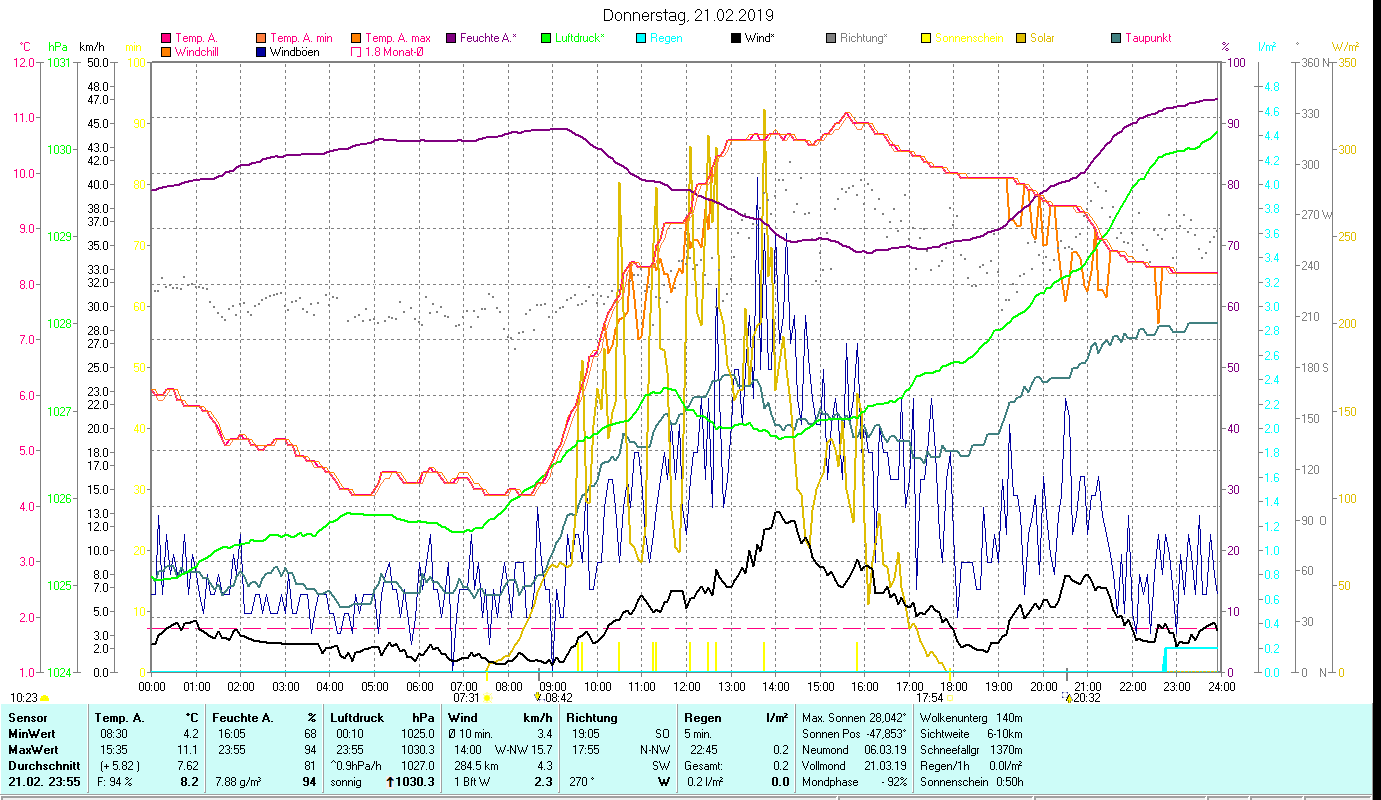The height and width of the screenshot is (800, 1381).
Task: Click the sunrise sun icon at 07:31
Action: pyautogui.click(x=487, y=698)
